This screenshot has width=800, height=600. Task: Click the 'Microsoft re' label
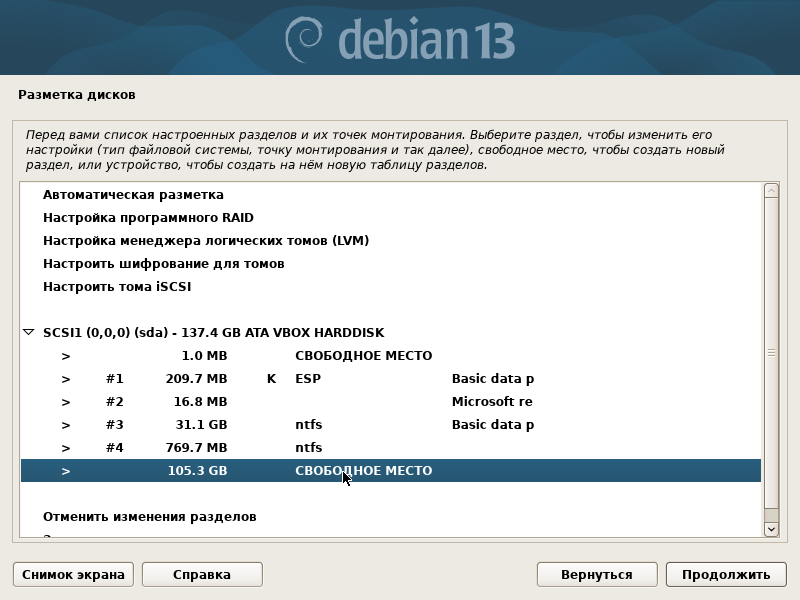(492, 402)
